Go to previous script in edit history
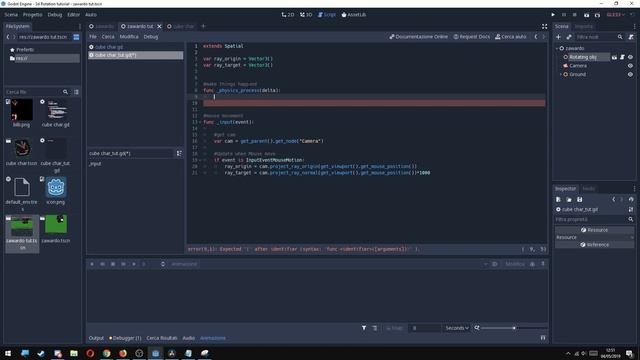The height and width of the screenshot is (360, 640). 536,37
